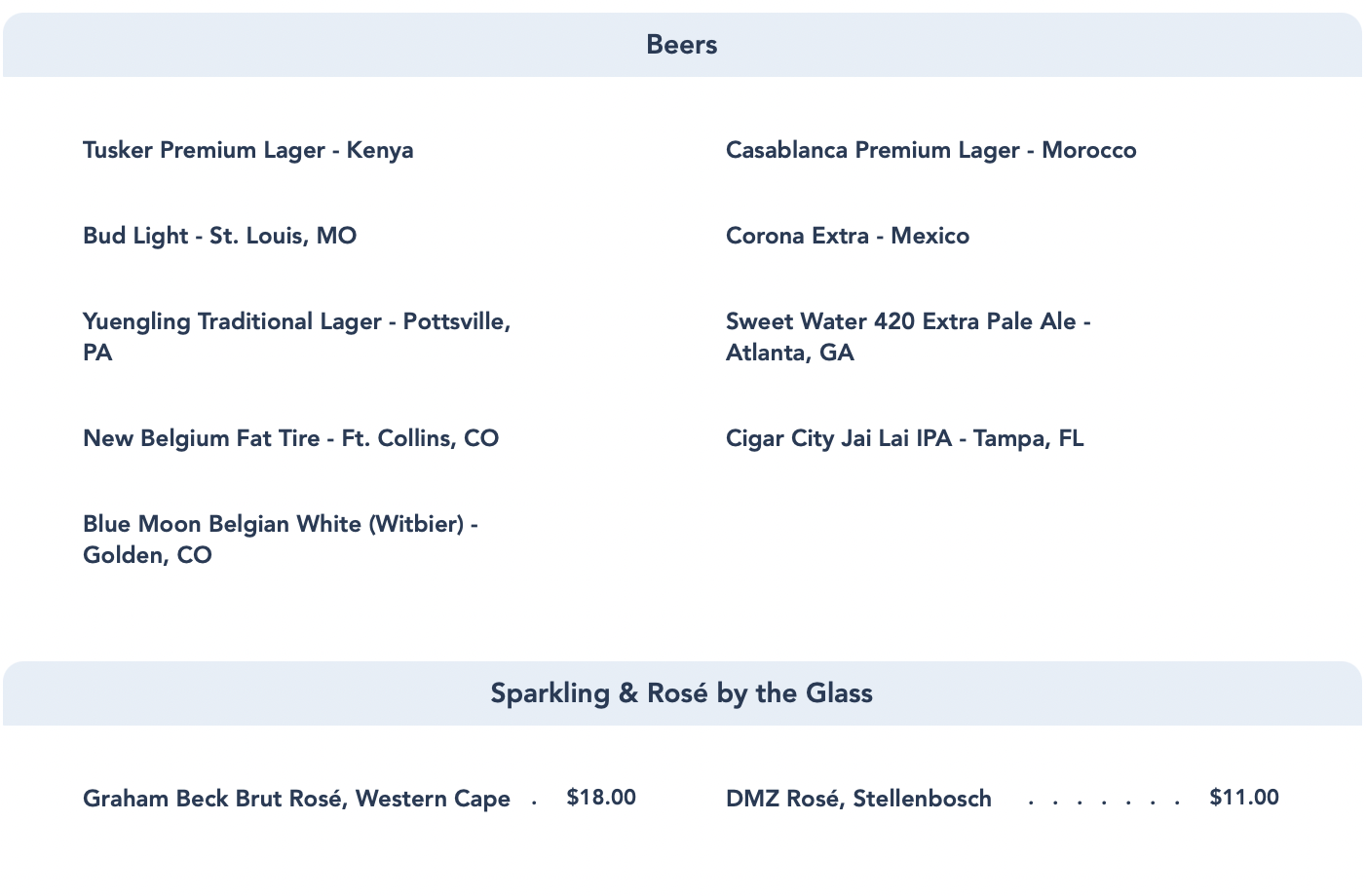Collapse Sparkling & Rosé by the Glass header

pyautogui.click(x=682, y=693)
